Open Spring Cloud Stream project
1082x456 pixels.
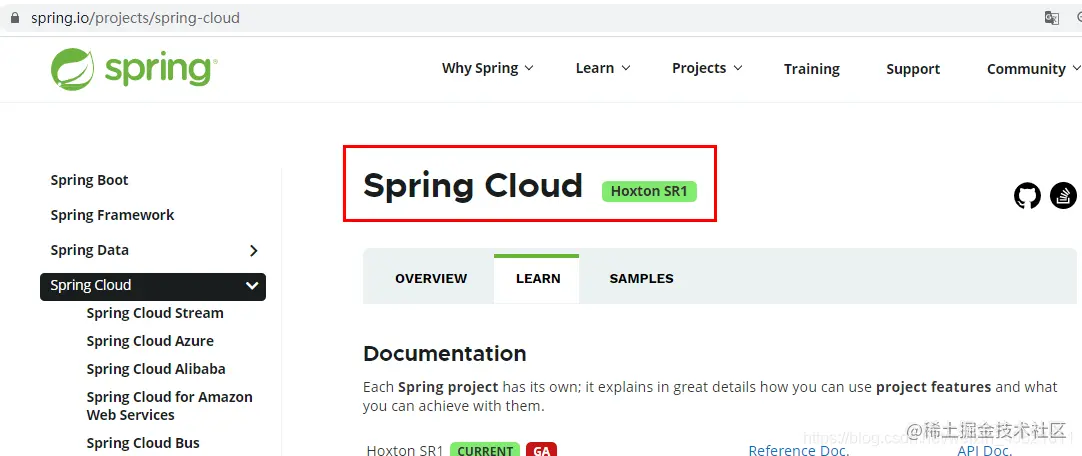tap(155, 313)
